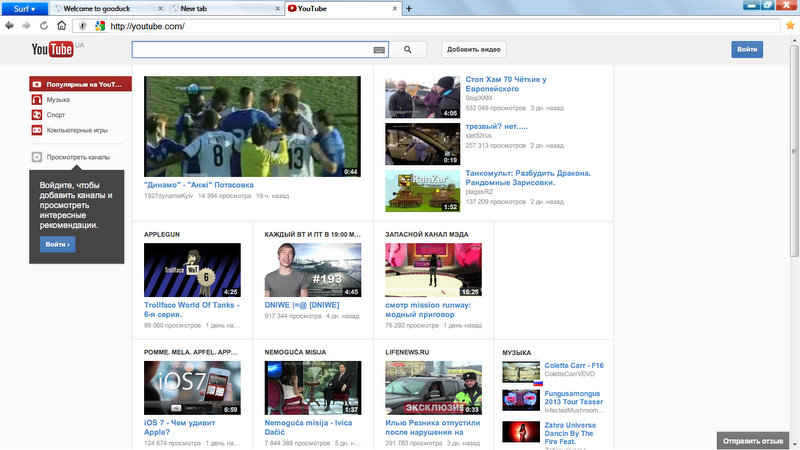Switch to the New tab tab
This screenshot has height=450, width=800.
pyautogui.click(x=226, y=9)
